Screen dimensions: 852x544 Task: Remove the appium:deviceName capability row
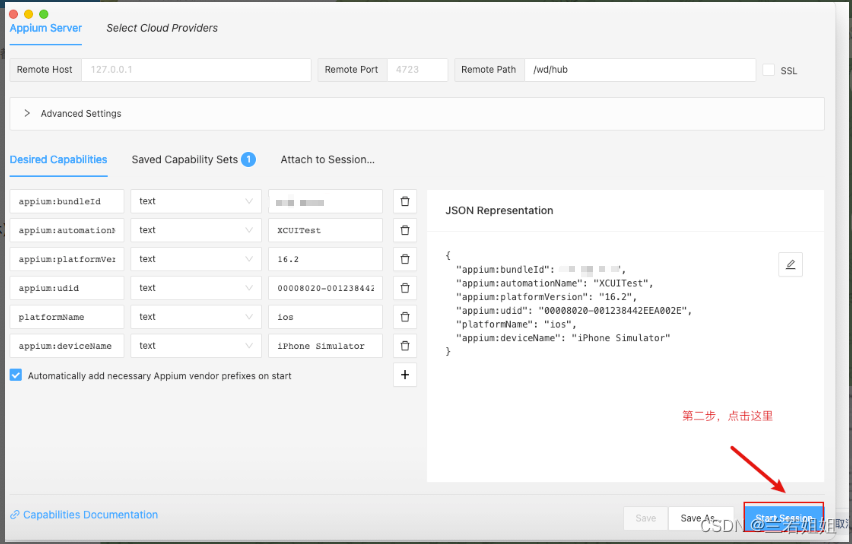[x=405, y=346]
